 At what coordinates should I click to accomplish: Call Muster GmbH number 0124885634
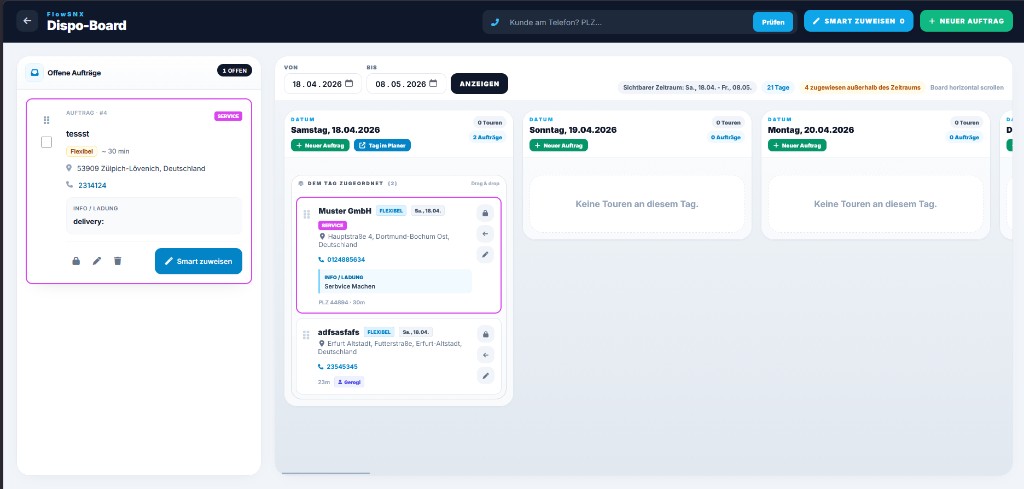tap(345, 260)
